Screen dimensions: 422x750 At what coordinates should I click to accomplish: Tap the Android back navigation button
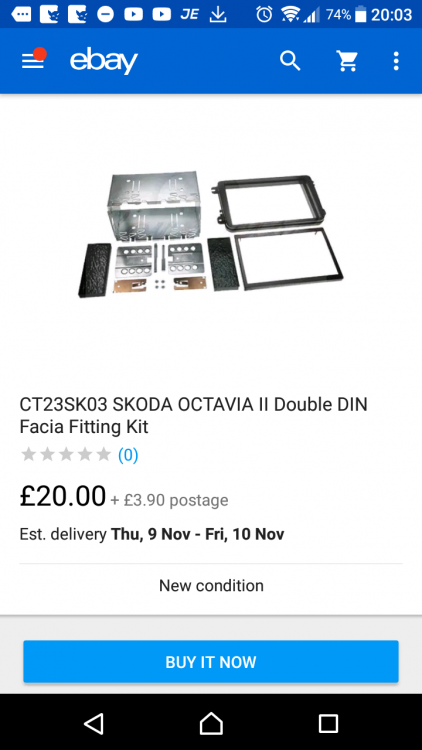click(x=94, y=723)
